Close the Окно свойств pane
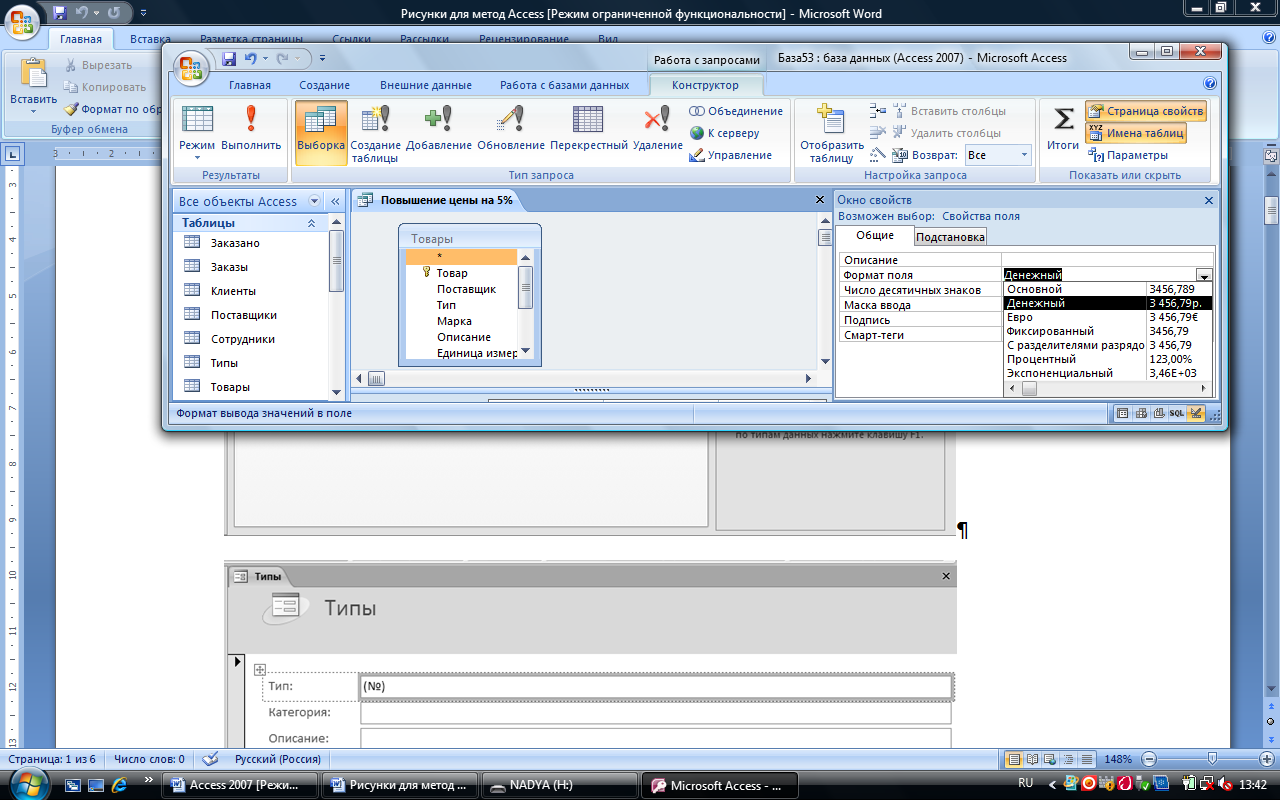1280x800 pixels. tap(1209, 201)
